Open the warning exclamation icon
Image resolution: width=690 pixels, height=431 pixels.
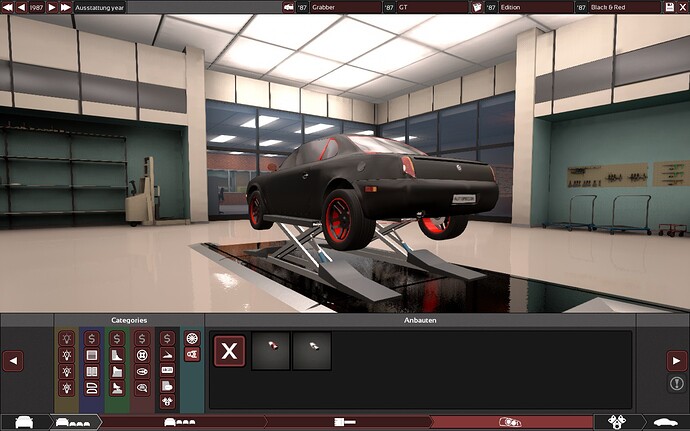(677, 384)
